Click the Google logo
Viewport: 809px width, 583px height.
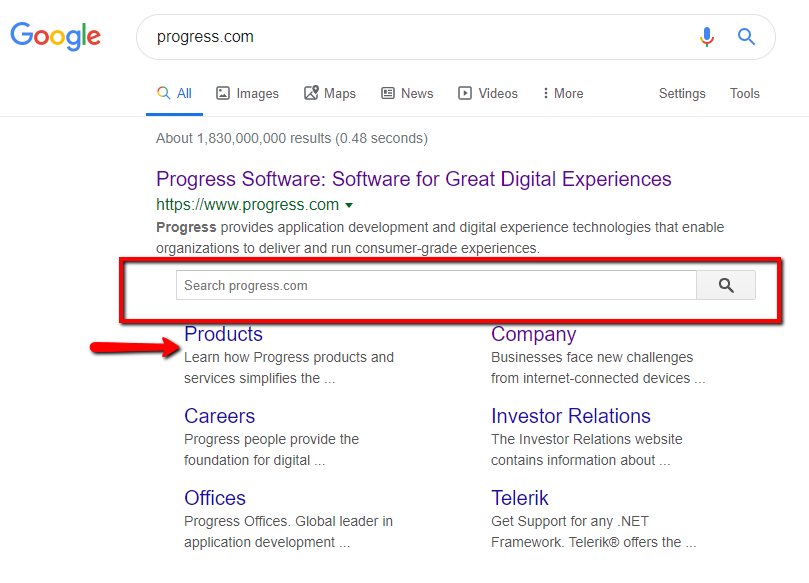pos(56,36)
